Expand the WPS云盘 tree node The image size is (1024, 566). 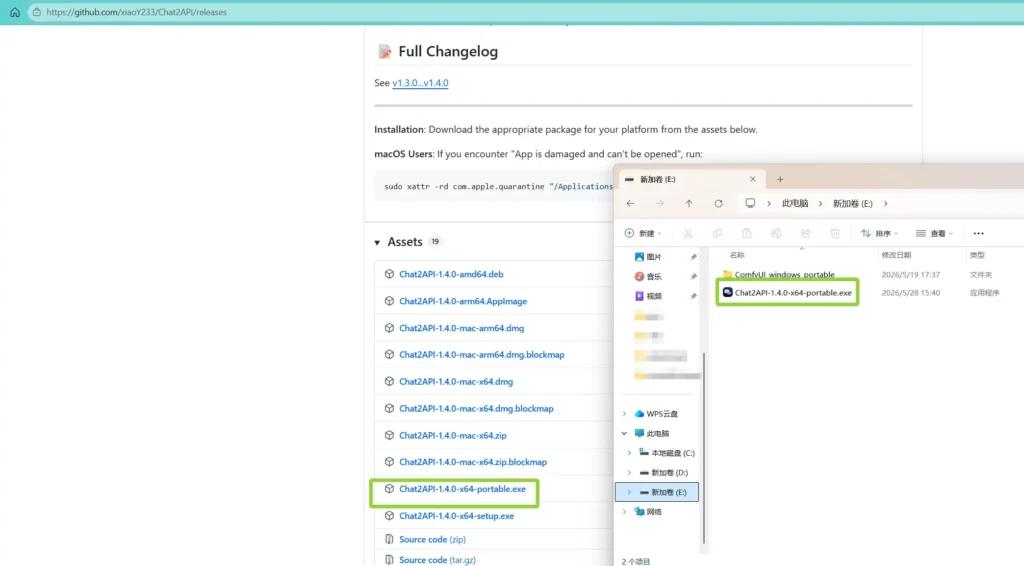[x=624, y=414]
